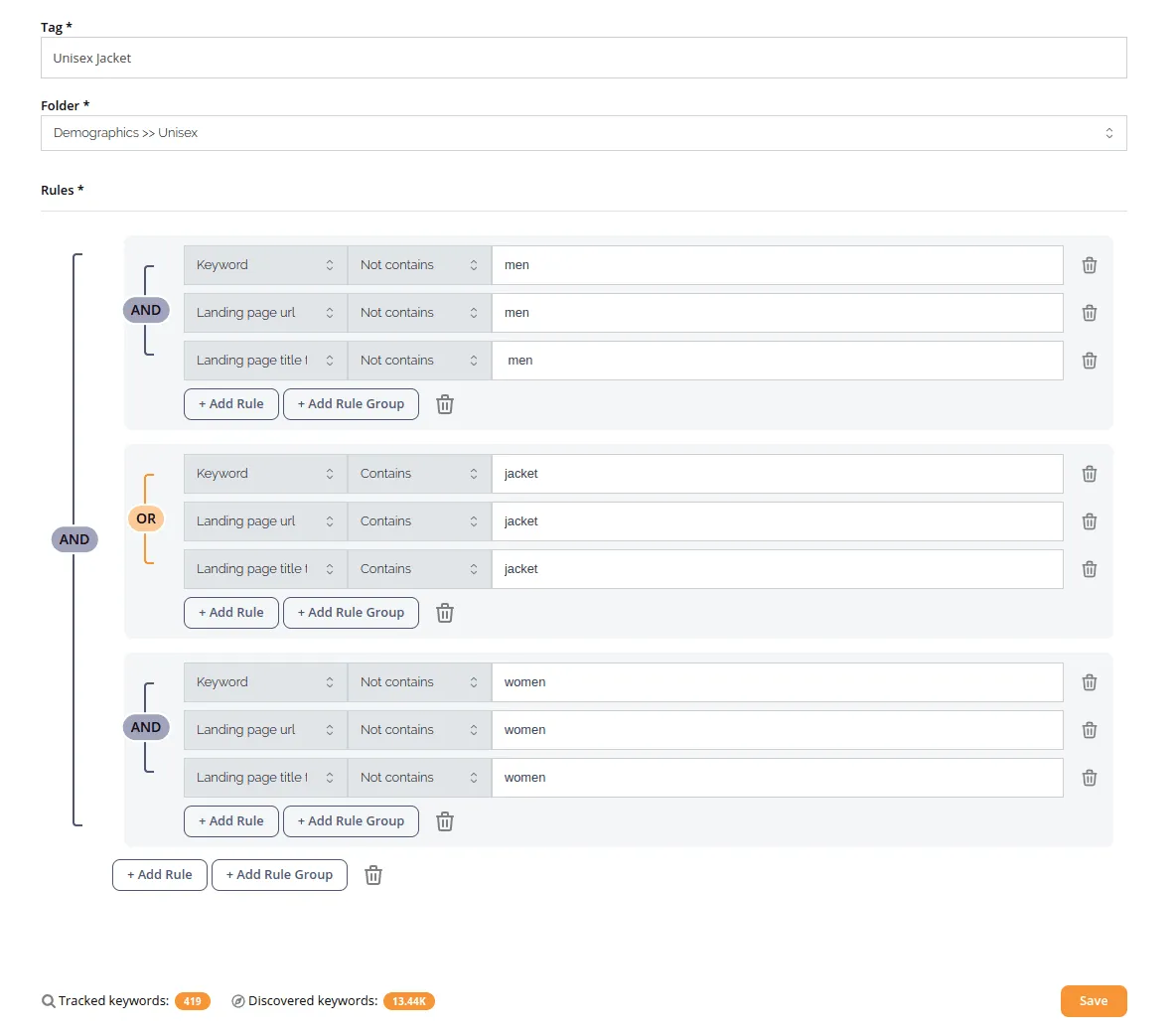Screen dimensions: 1176x1032
Task: Click Save button
Action: pos(1093,1001)
